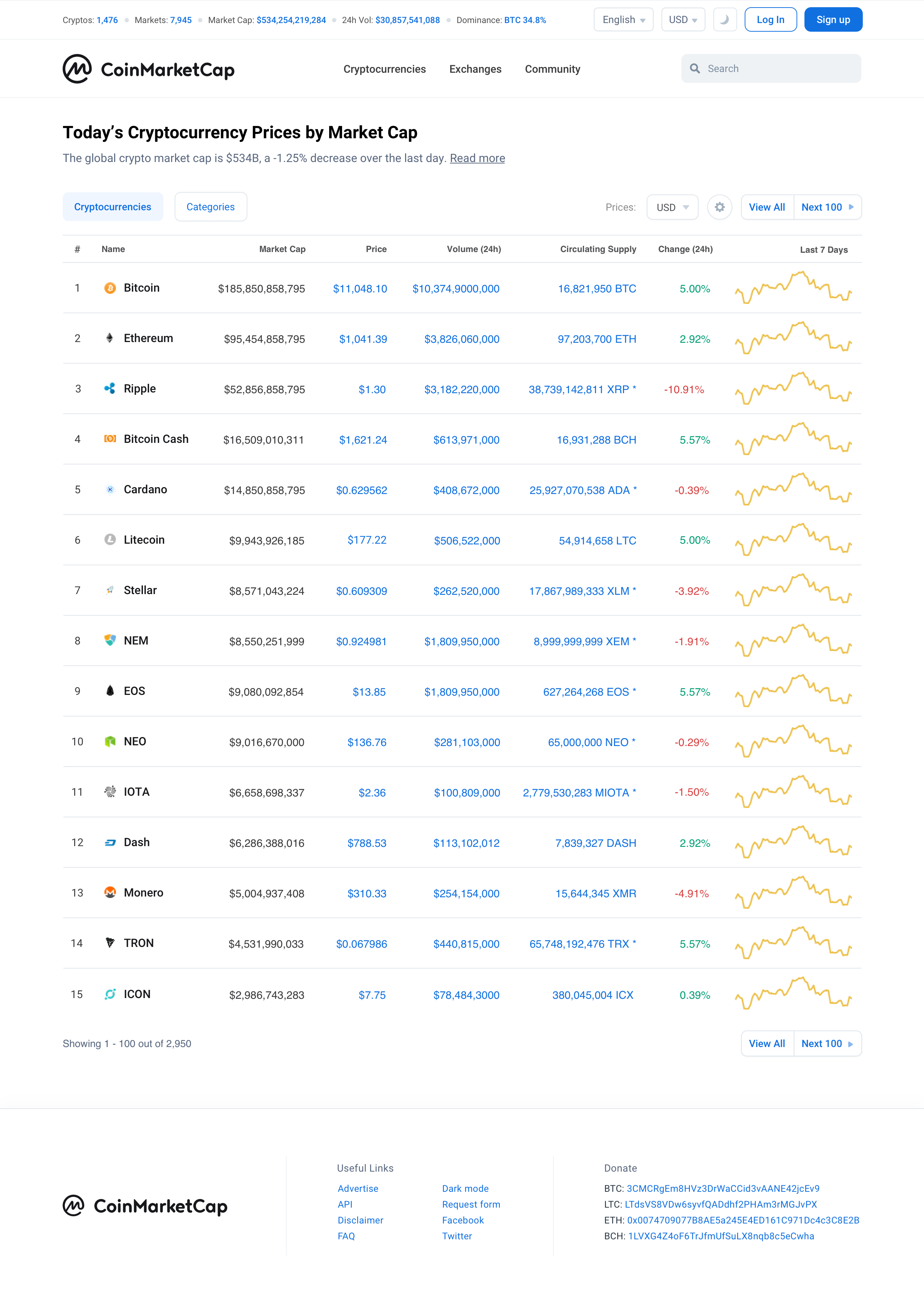This screenshot has width=924, height=1307.
Task: Click the NEM coin icon
Action: pyautogui.click(x=110, y=641)
